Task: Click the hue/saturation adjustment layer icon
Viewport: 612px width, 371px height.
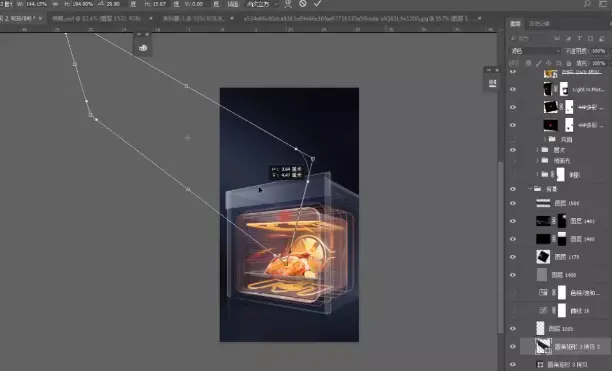Action: [543, 292]
